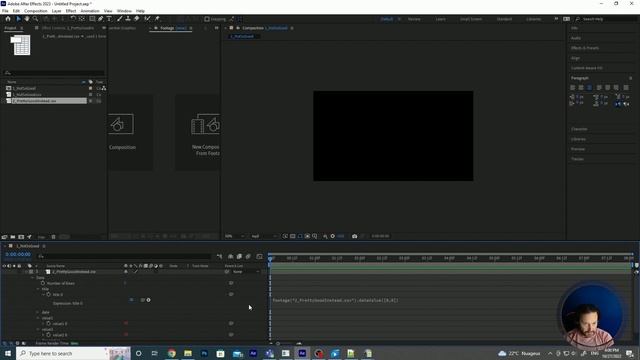The height and width of the screenshot is (360, 640).
Task: Open the expression language menu arrow for title 0
Action: (x=149, y=300)
